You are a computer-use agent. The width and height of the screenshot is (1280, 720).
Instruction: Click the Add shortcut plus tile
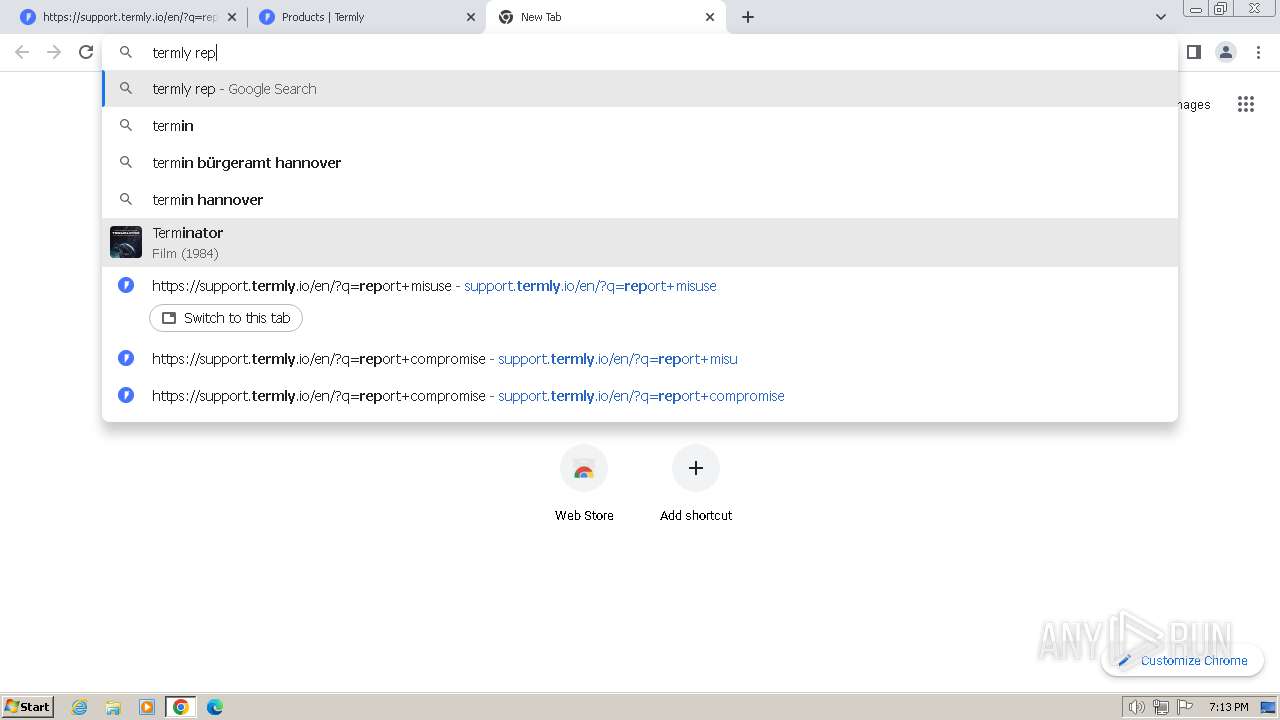696,484
